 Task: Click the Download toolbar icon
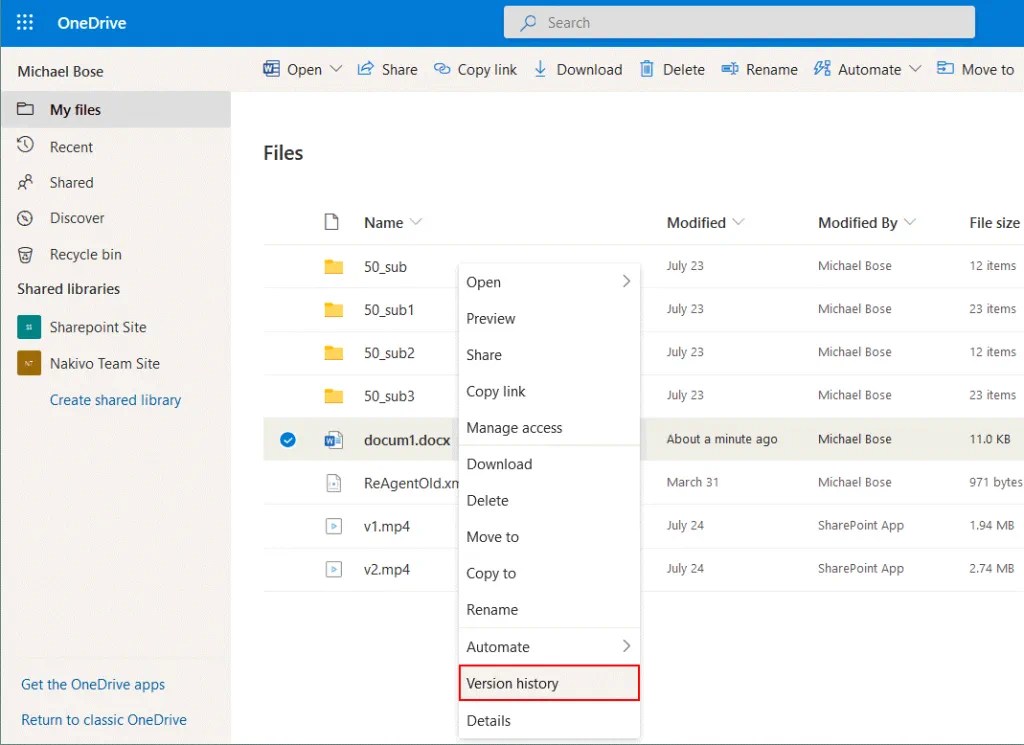click(577, 69)
